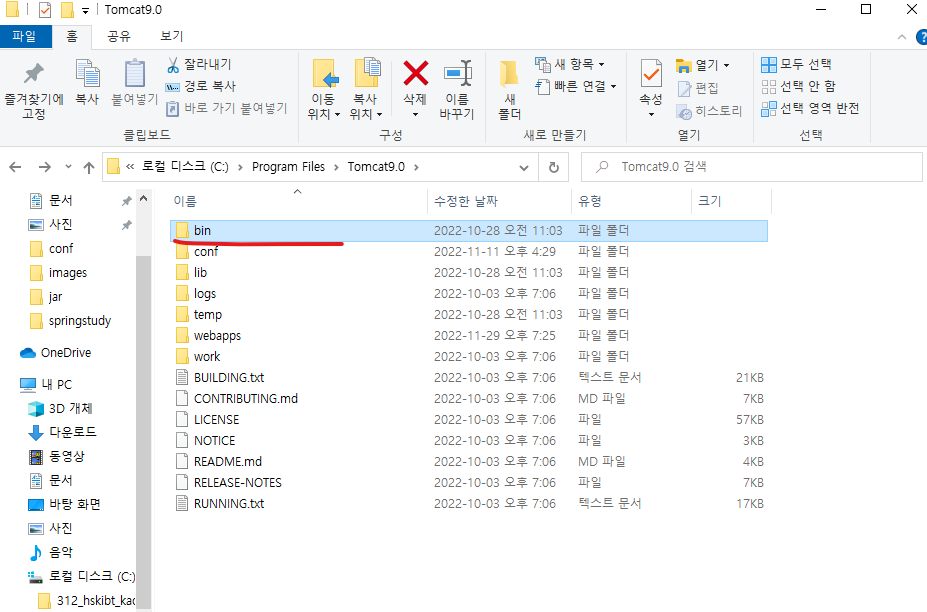Click the title bar New folder icon
Image resolution: width=927 pixels, height=612 pixels.
(x=67, y=10)
